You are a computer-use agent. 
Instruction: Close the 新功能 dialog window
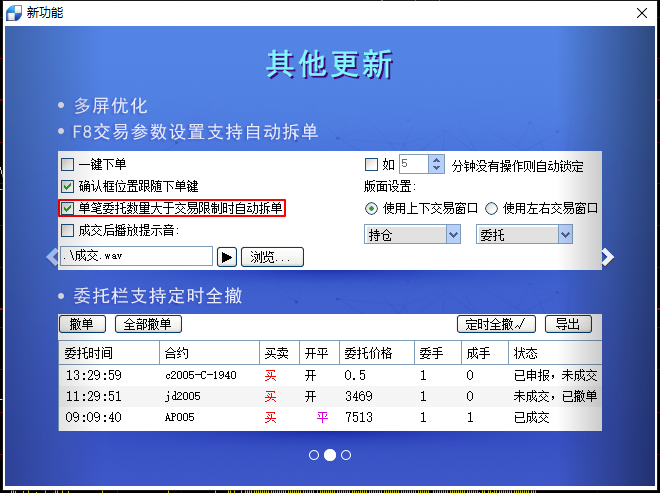[641, 12]
